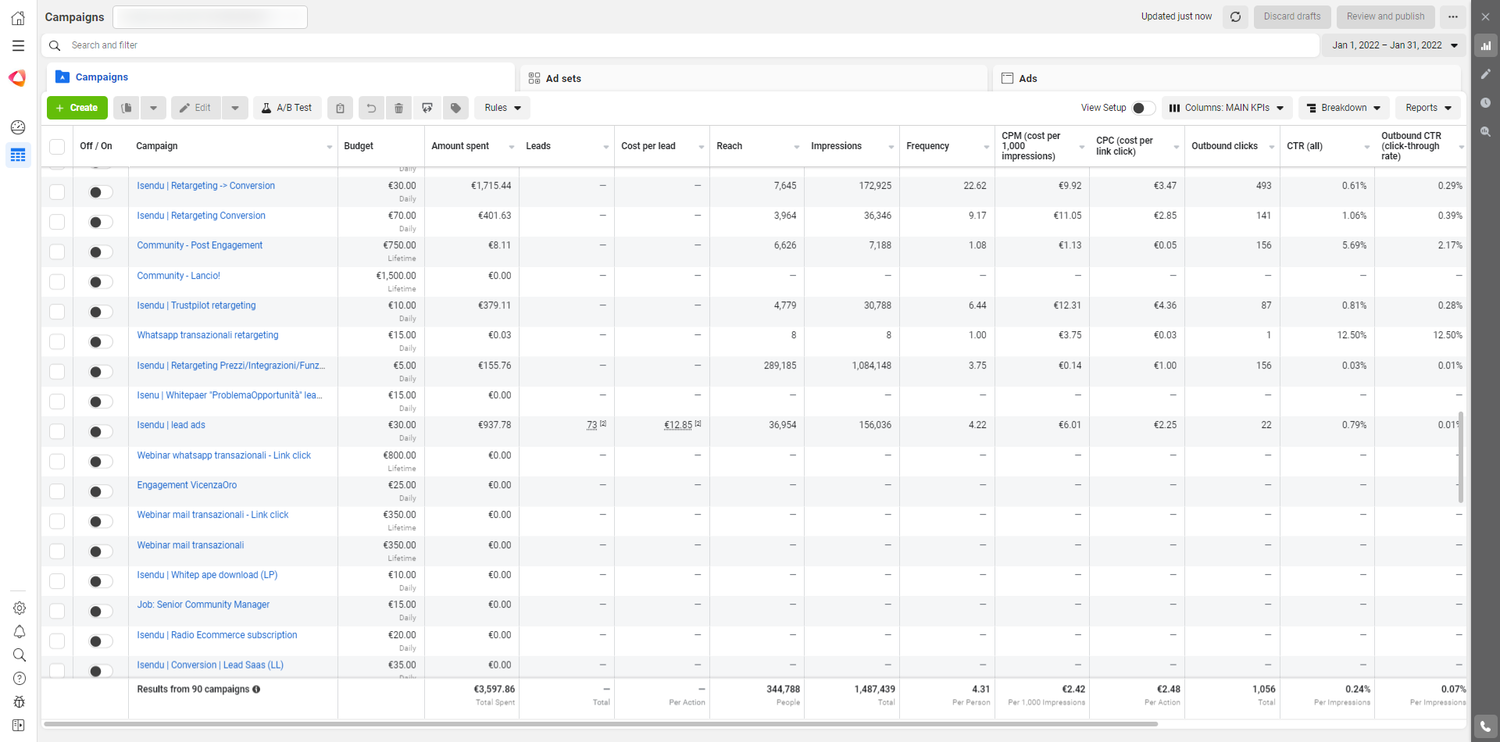The image size is (1500, 742).
Task: Open the Reports dropdown
Action: 1428,108
